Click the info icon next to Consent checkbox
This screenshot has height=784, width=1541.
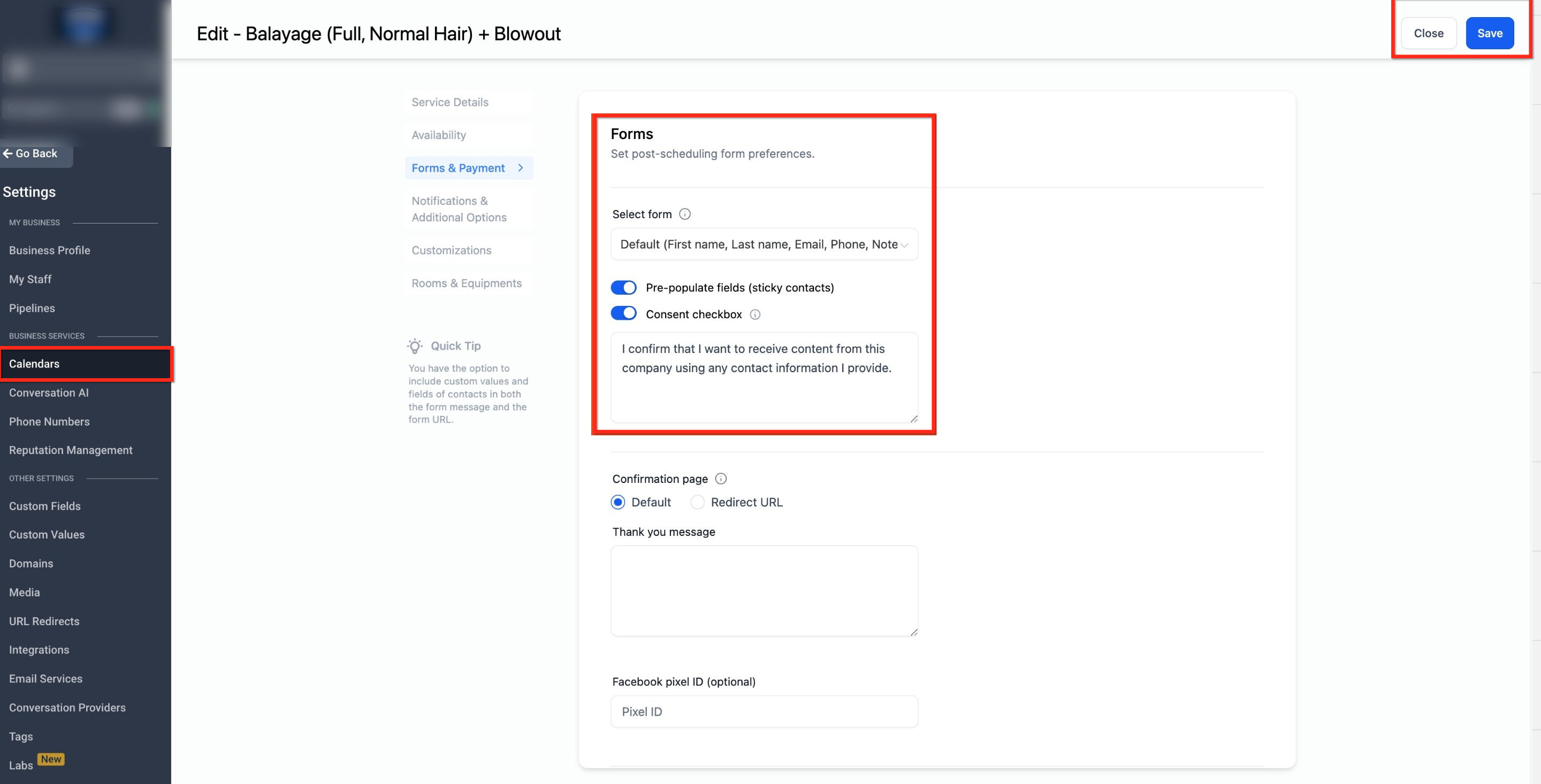pyautogui.click(x=755, y=314)
